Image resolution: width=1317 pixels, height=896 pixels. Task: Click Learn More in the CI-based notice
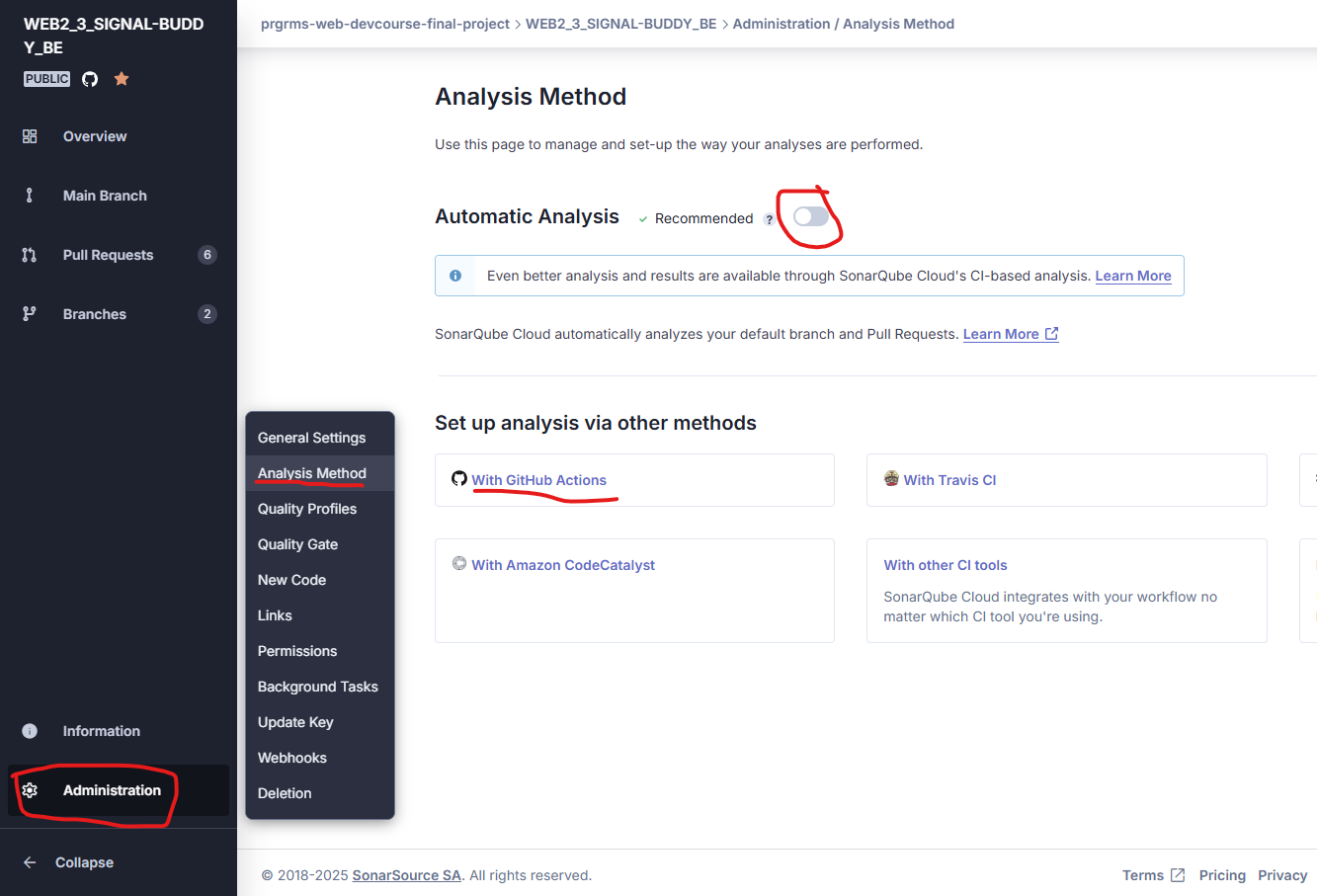coord(1133,276)
